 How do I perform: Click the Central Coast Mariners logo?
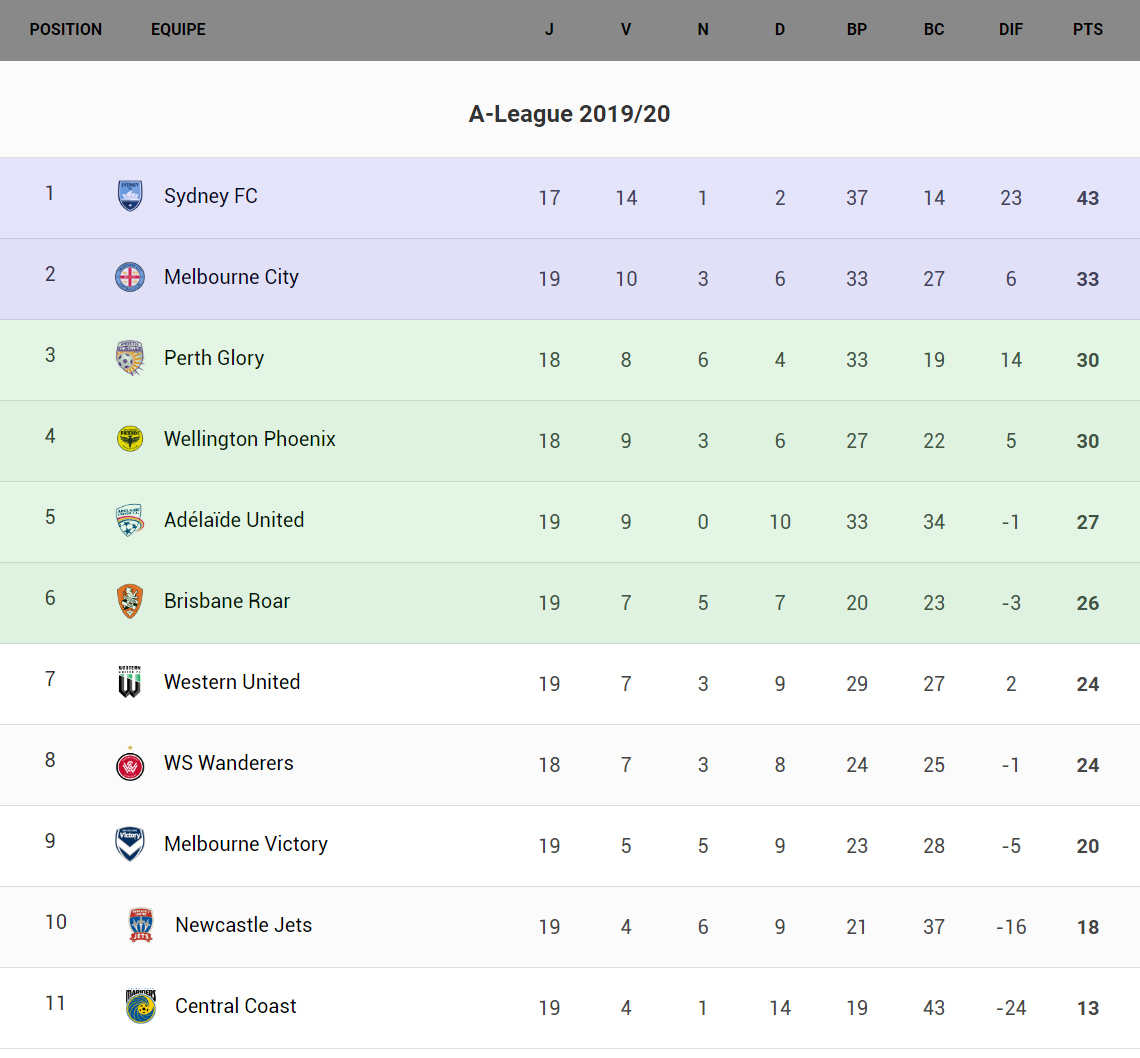point(141,1006)
